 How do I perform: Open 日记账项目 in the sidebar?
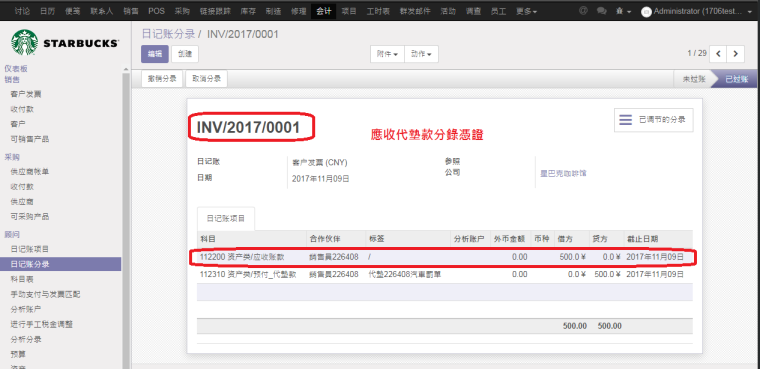click(30, 249)
